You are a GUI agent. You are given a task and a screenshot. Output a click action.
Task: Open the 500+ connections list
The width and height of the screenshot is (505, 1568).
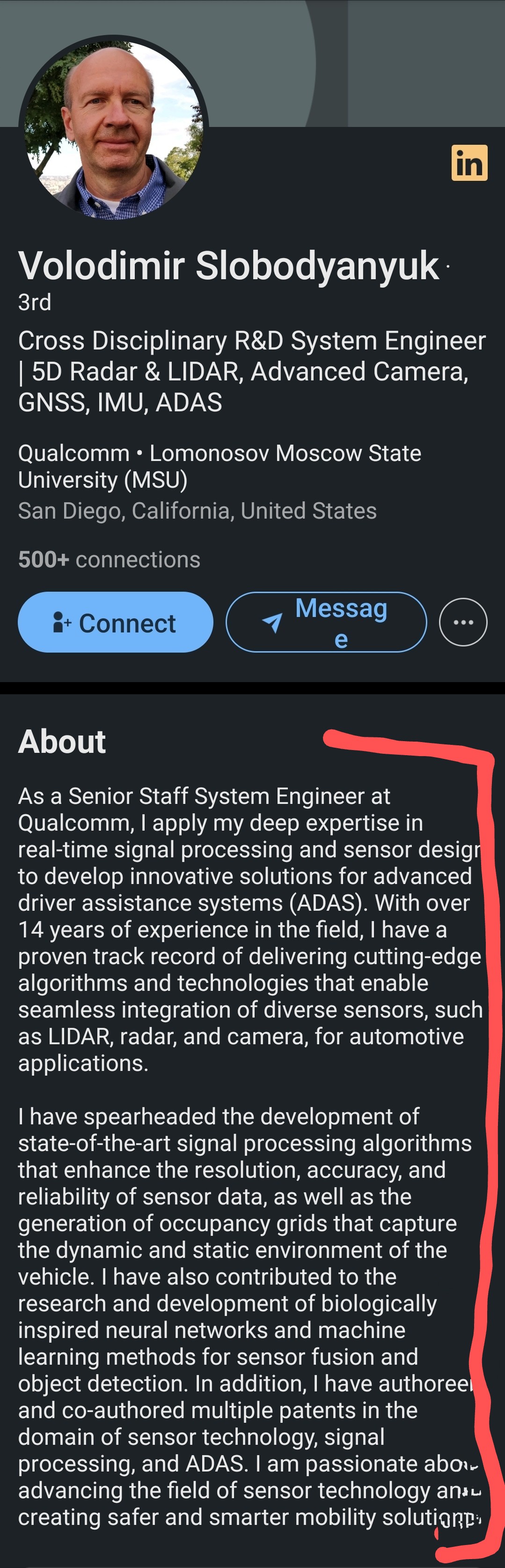point(110,559)
